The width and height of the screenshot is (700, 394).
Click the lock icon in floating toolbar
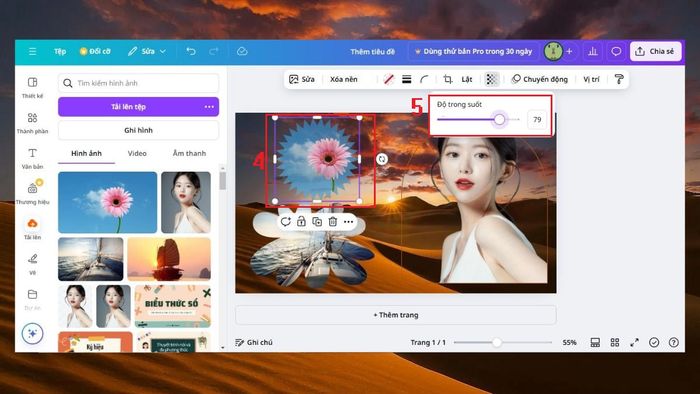[301, 221]
